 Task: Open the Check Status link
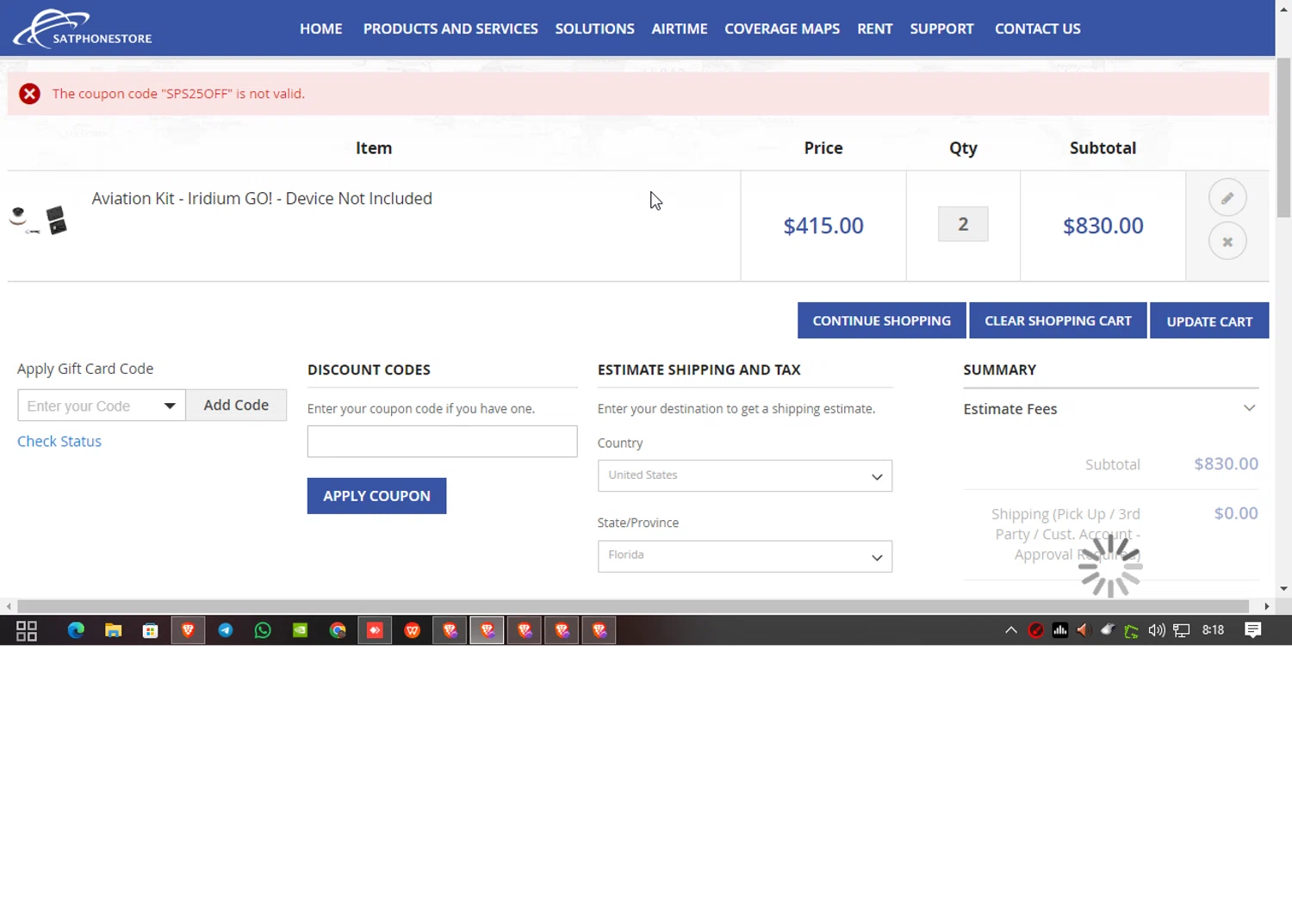click(x=59, y=441)
